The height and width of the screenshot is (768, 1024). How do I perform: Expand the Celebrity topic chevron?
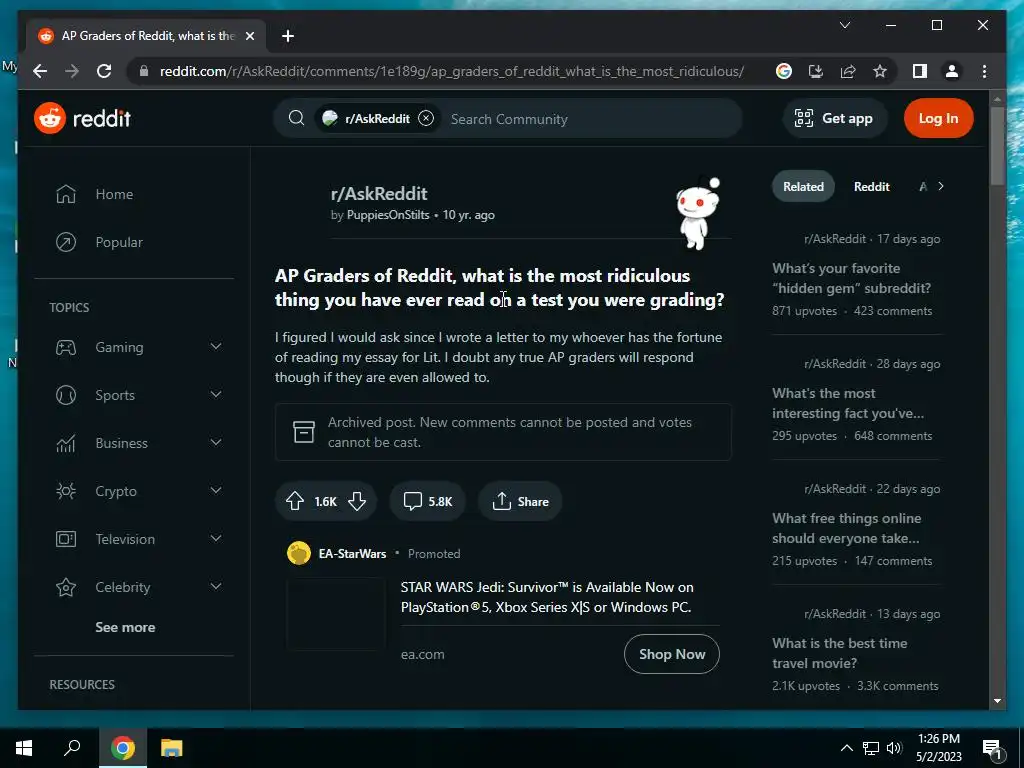coord(216,586)
